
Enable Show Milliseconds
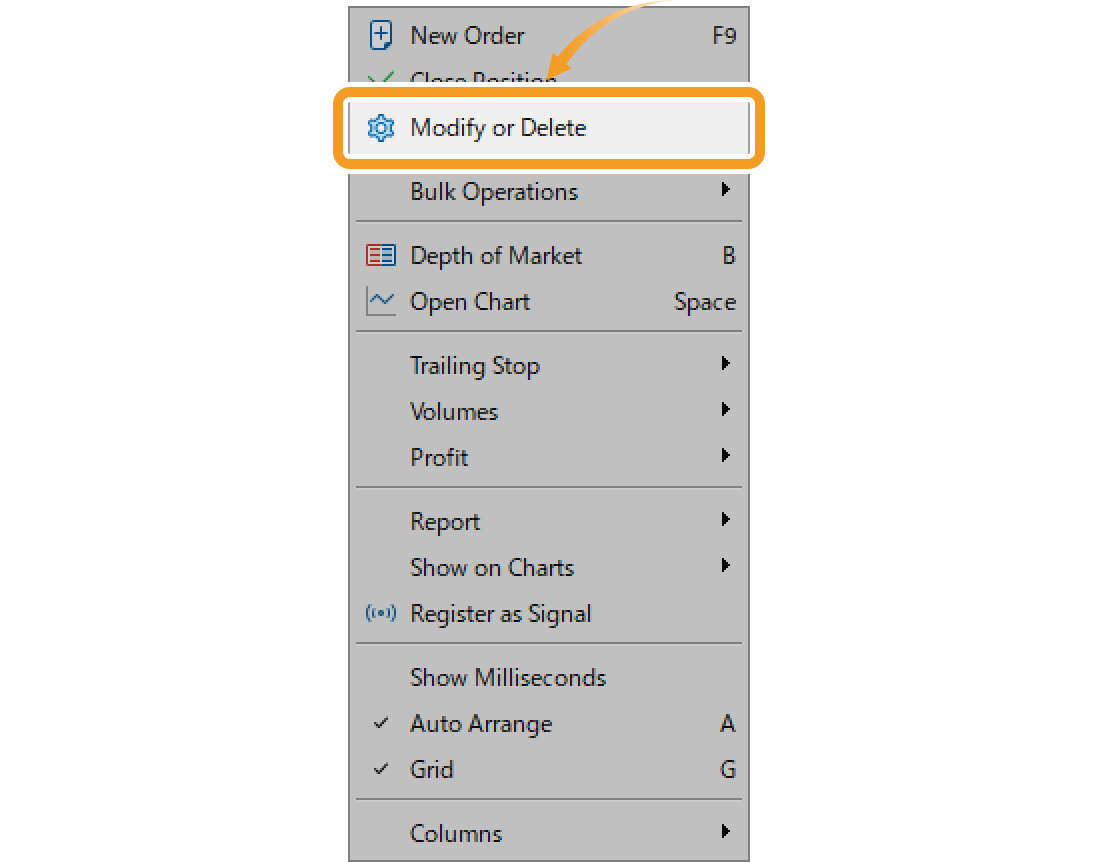[x=508, y=677]
